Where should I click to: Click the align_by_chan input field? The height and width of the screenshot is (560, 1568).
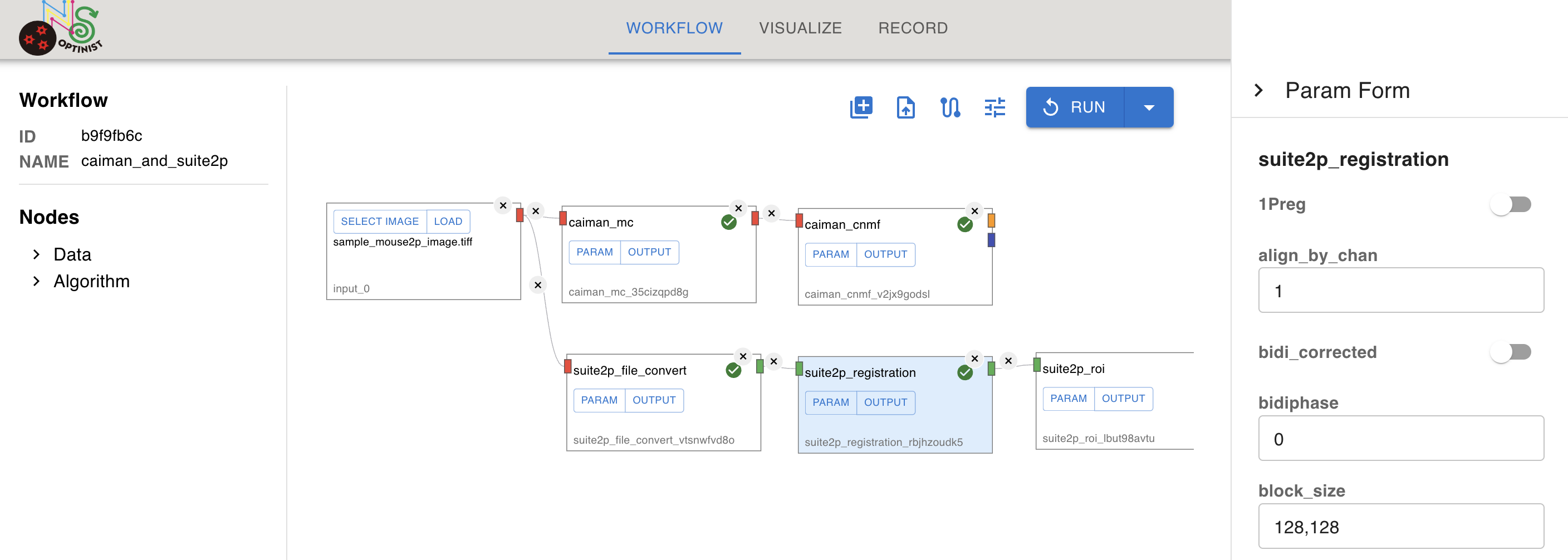(1400, 291)
